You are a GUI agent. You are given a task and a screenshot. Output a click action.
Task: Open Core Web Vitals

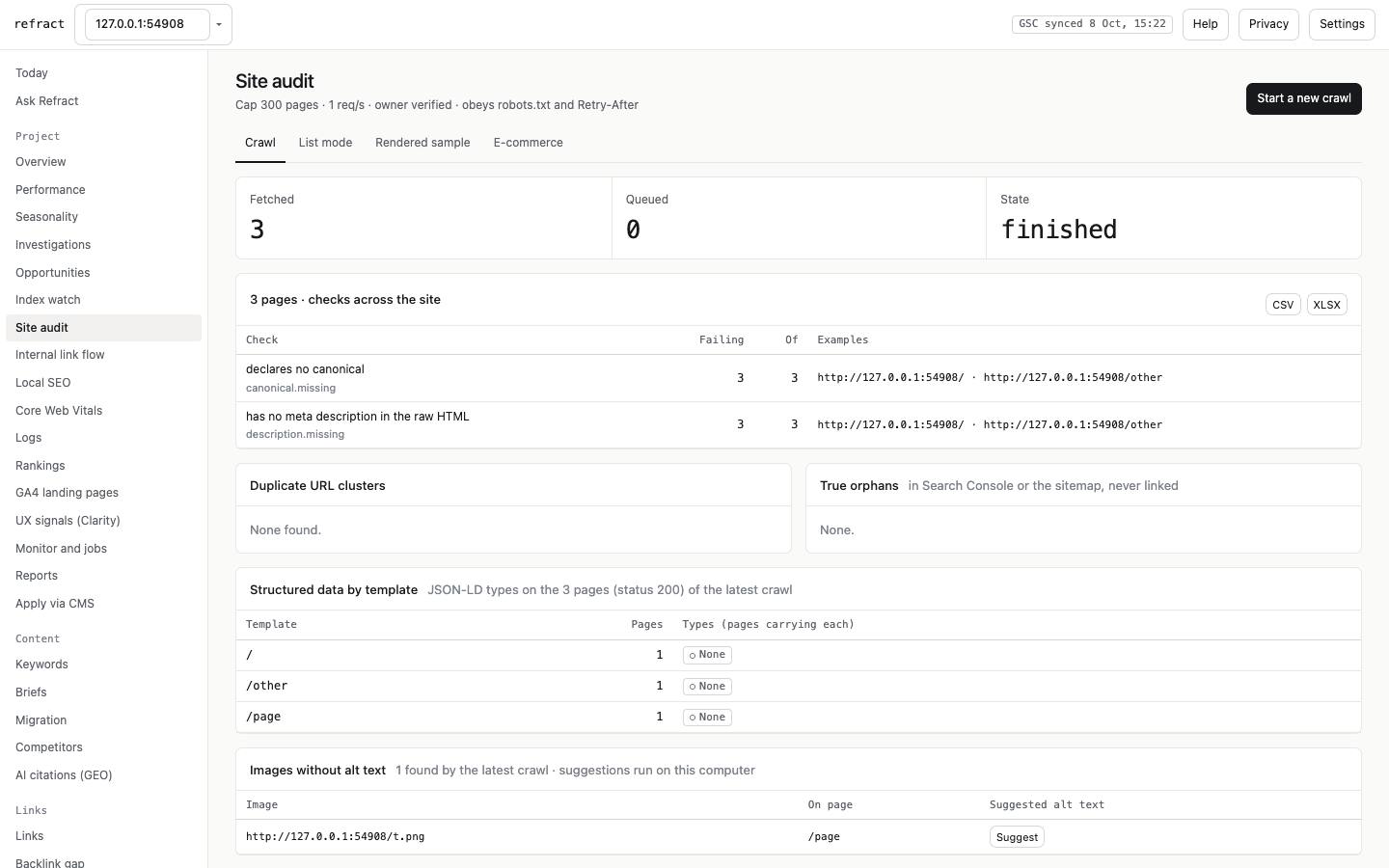(x=103, y=411)
